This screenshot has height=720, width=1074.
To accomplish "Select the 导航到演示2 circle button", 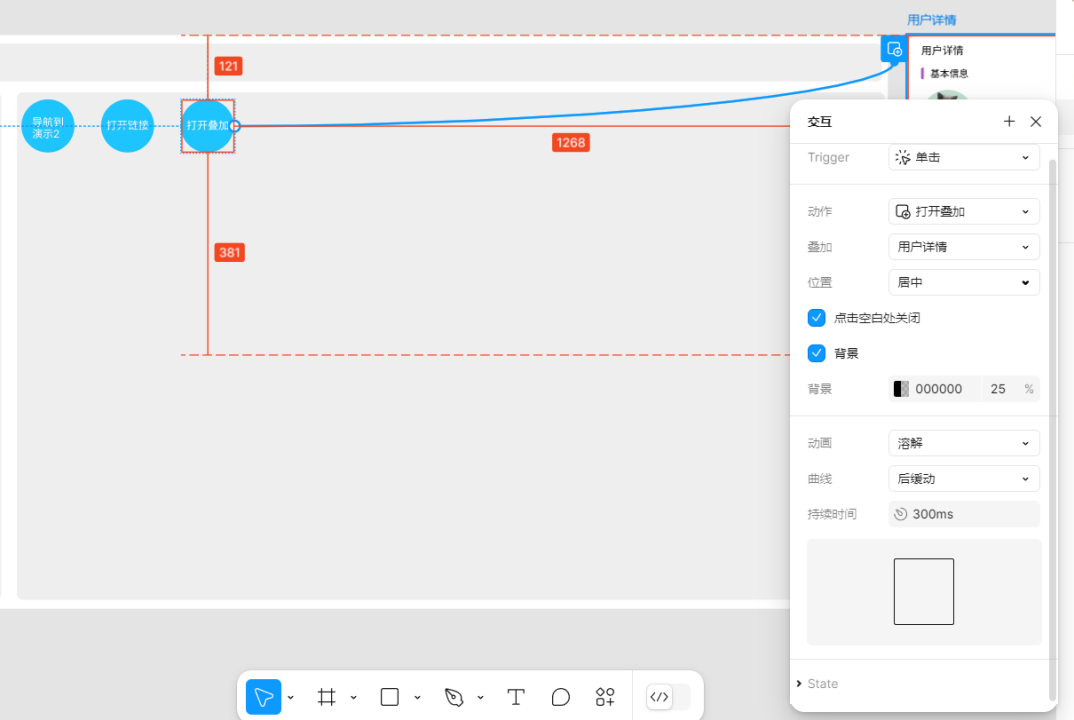I will pyautogui.click(x=47, y=126).
